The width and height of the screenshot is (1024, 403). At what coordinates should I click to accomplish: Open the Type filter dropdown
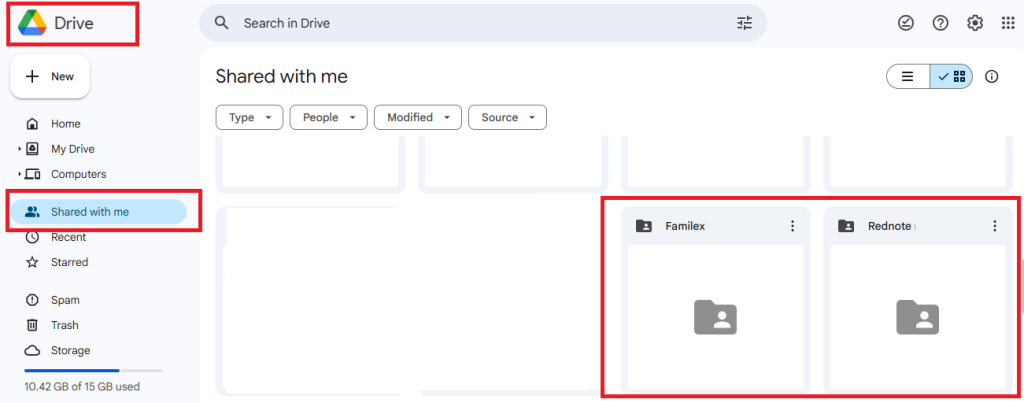[x=249, y=118]
